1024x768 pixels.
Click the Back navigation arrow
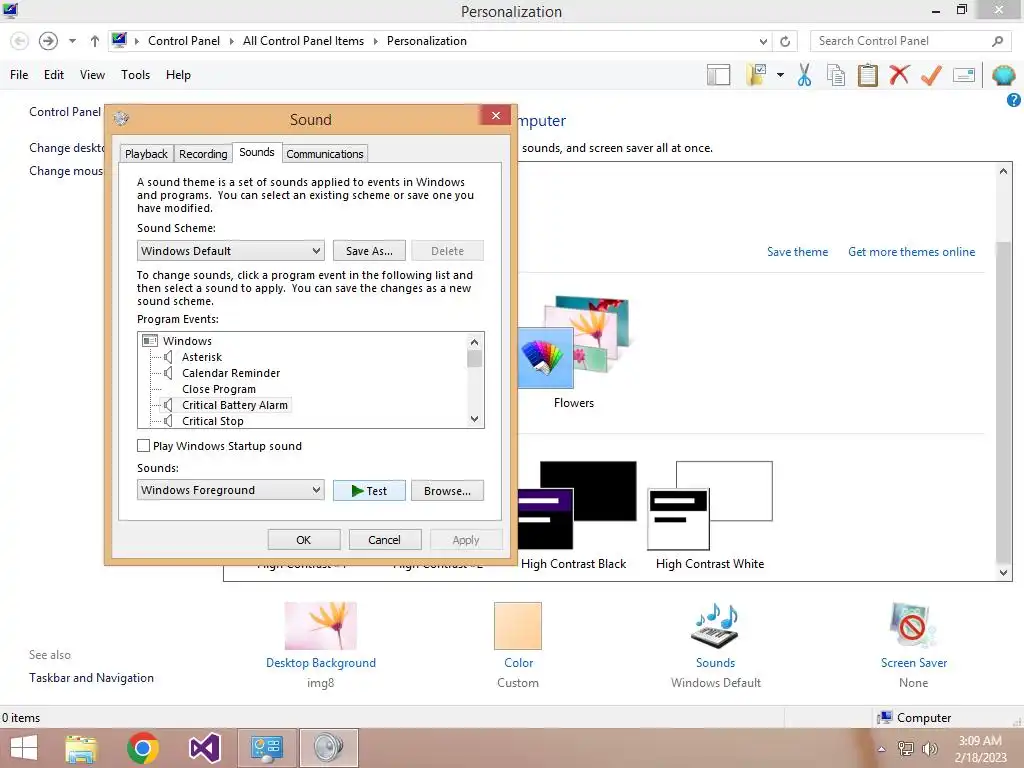pos(20,41)
